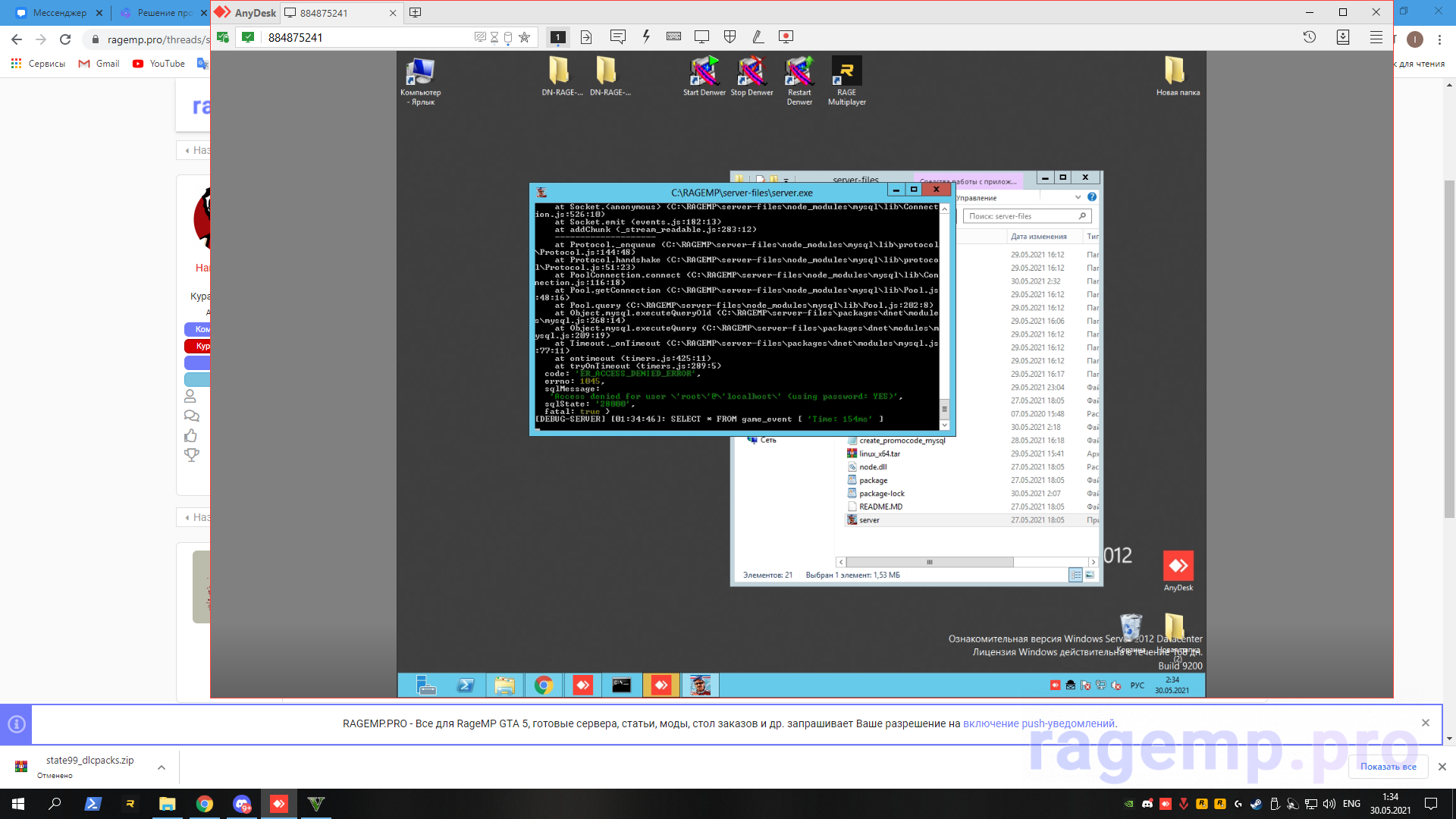Select node.dll file in Explorer
The height and width of the screenshot is (819, 1456).
pyautogui.click(x=872, y=467)
